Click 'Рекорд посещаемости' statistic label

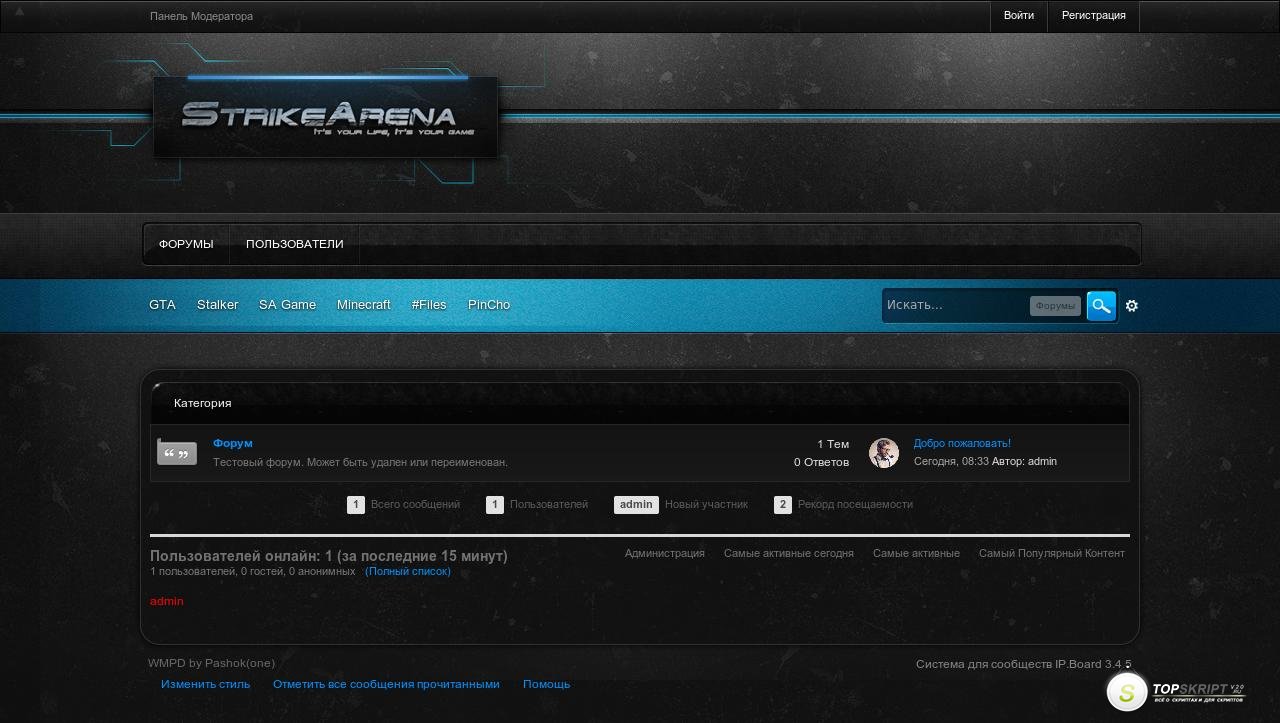[855, 505]
